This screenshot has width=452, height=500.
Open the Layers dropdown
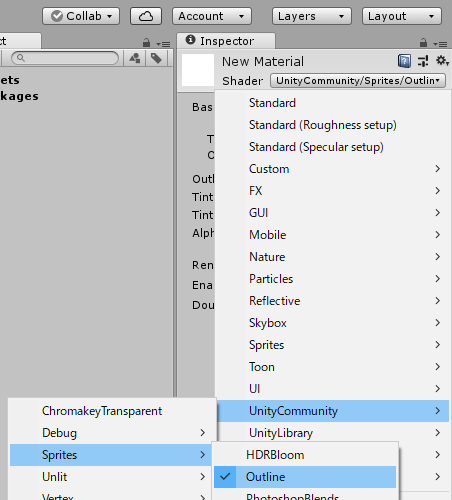coord(312,16)
